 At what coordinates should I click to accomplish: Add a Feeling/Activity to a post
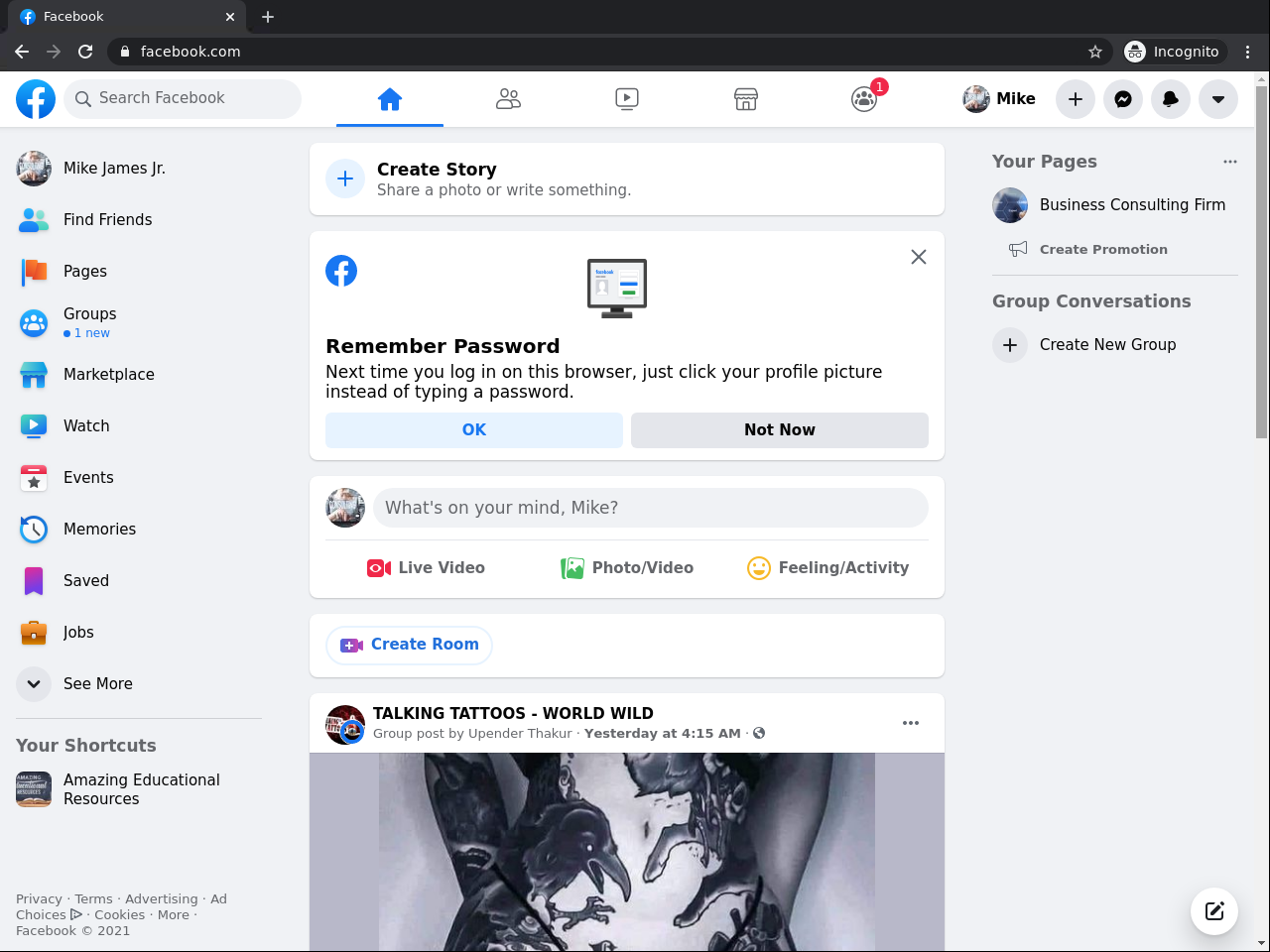(x=828, y=568)
